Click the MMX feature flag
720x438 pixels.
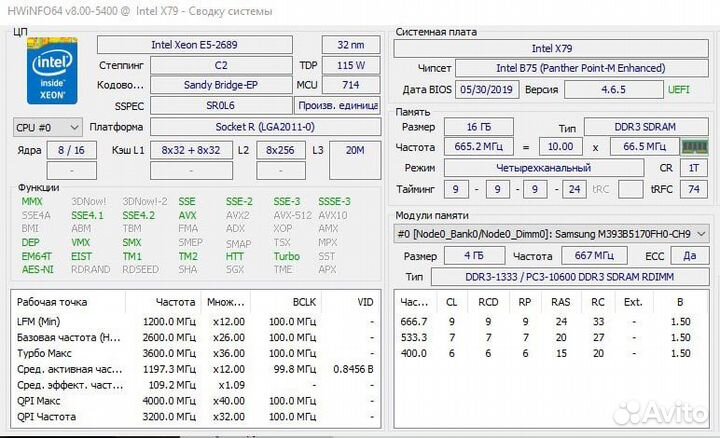(32, 202)
